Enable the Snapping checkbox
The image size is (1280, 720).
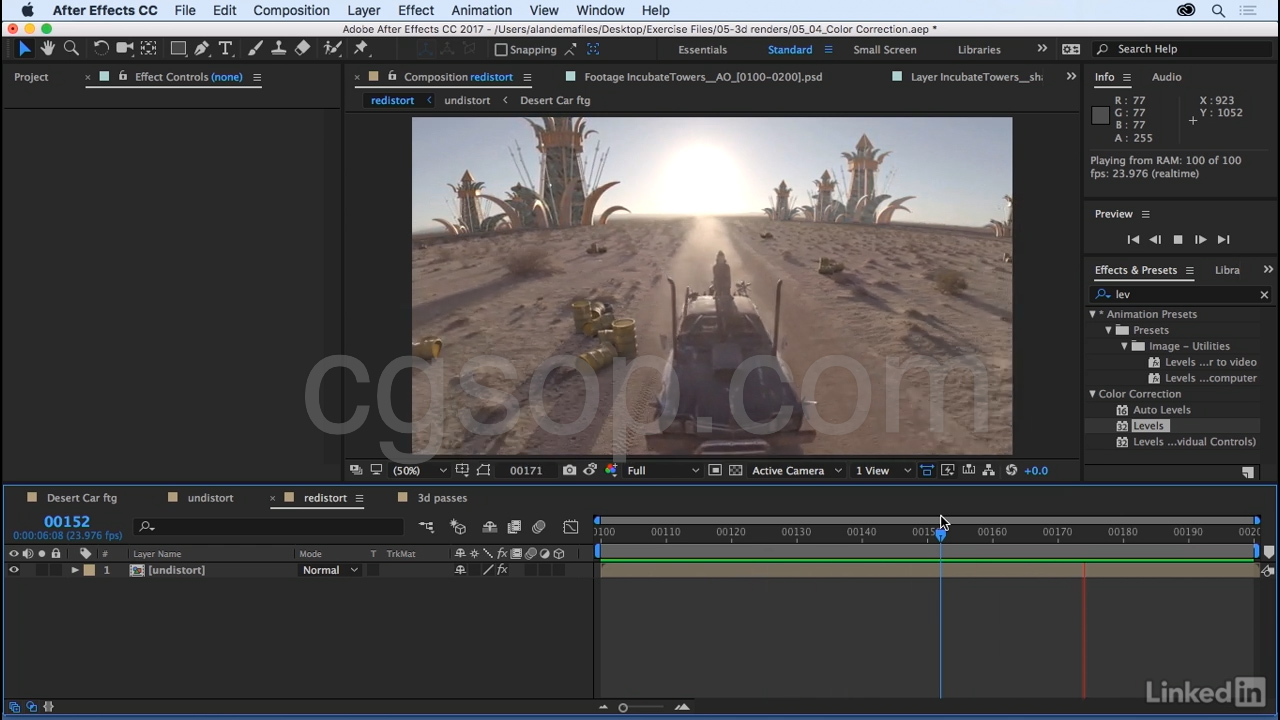click(501, 49)
